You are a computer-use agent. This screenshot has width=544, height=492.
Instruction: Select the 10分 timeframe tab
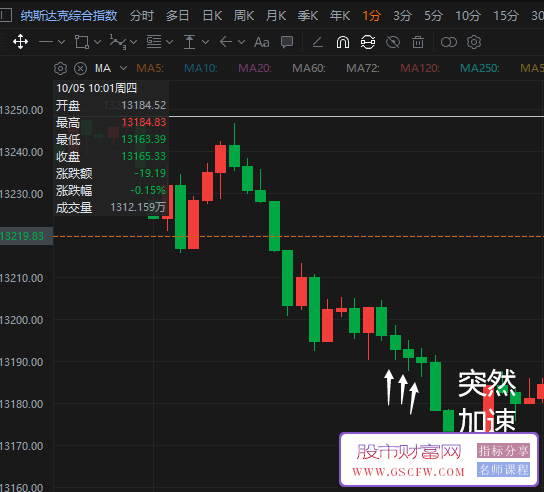(x=468, y=16)
